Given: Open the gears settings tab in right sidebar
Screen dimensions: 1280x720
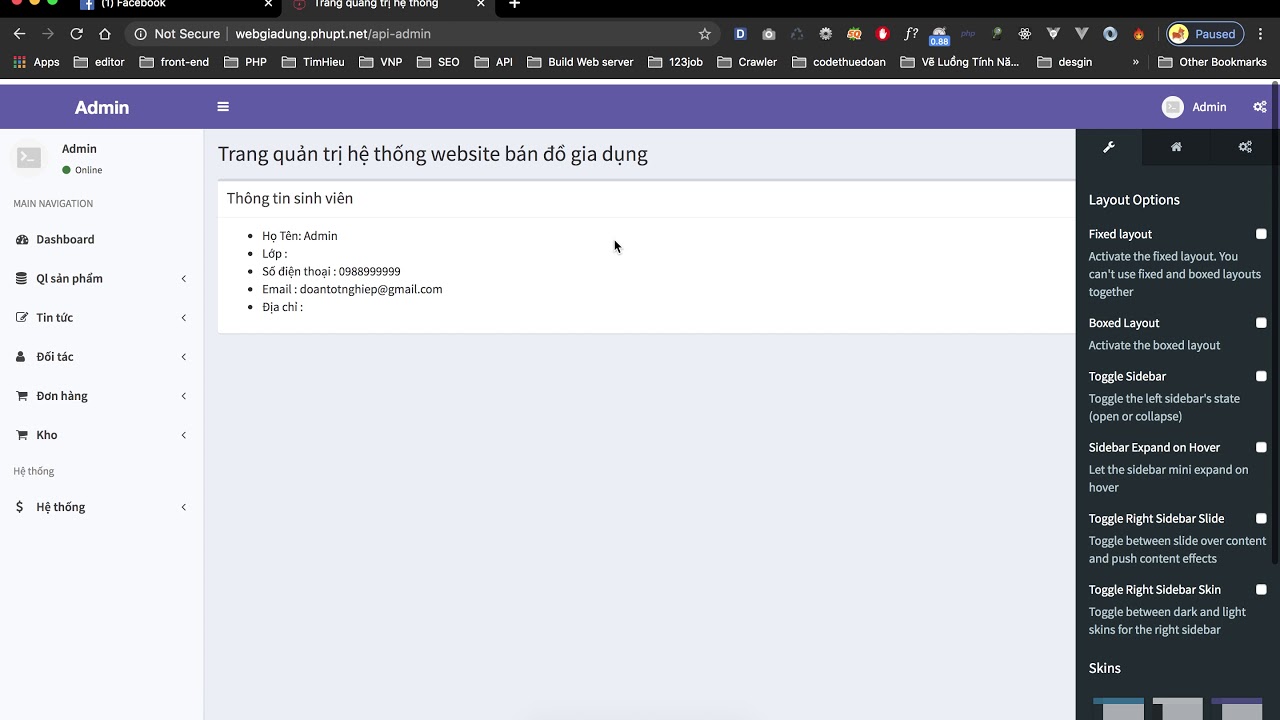Looking at the screenshot, I should point(1245,147).
